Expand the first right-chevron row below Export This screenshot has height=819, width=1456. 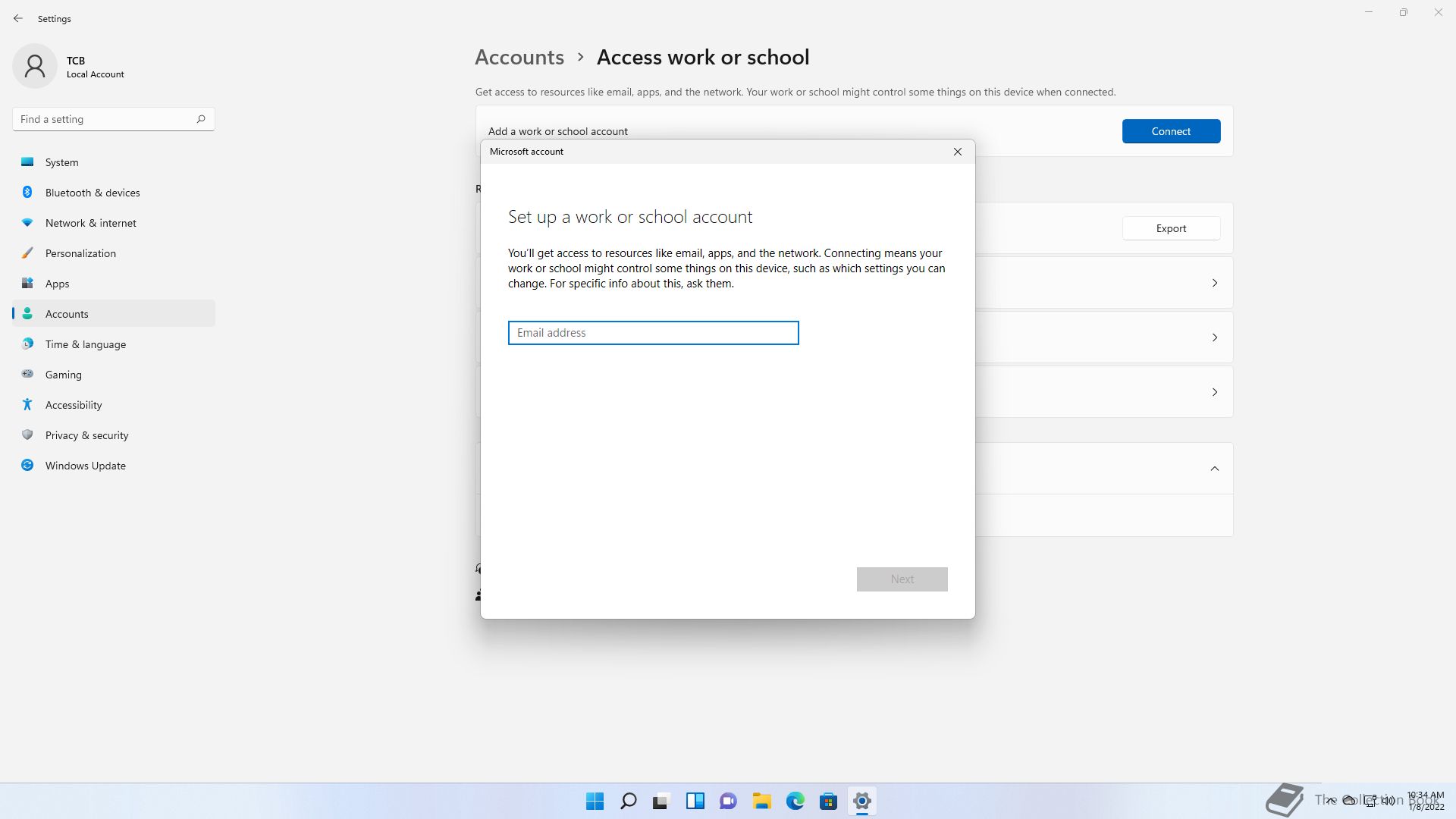[1214, 283]
